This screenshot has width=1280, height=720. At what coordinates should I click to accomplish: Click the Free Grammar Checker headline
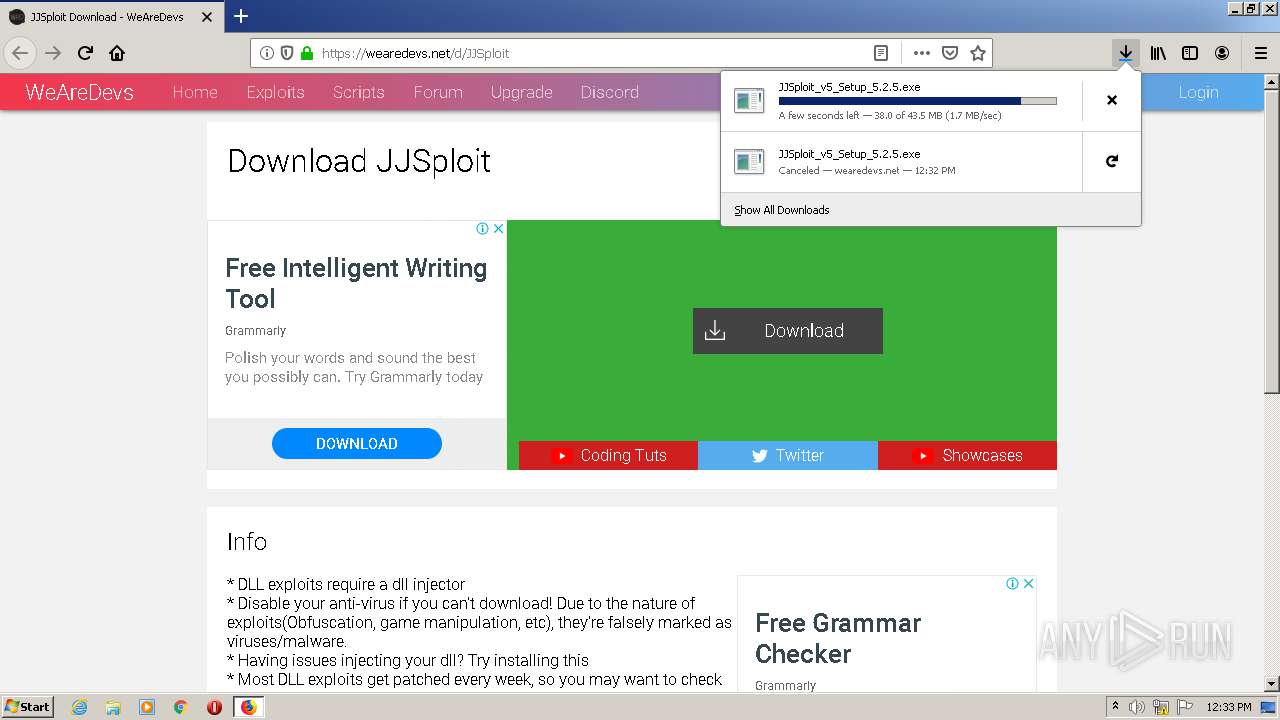tap(838, 638)
